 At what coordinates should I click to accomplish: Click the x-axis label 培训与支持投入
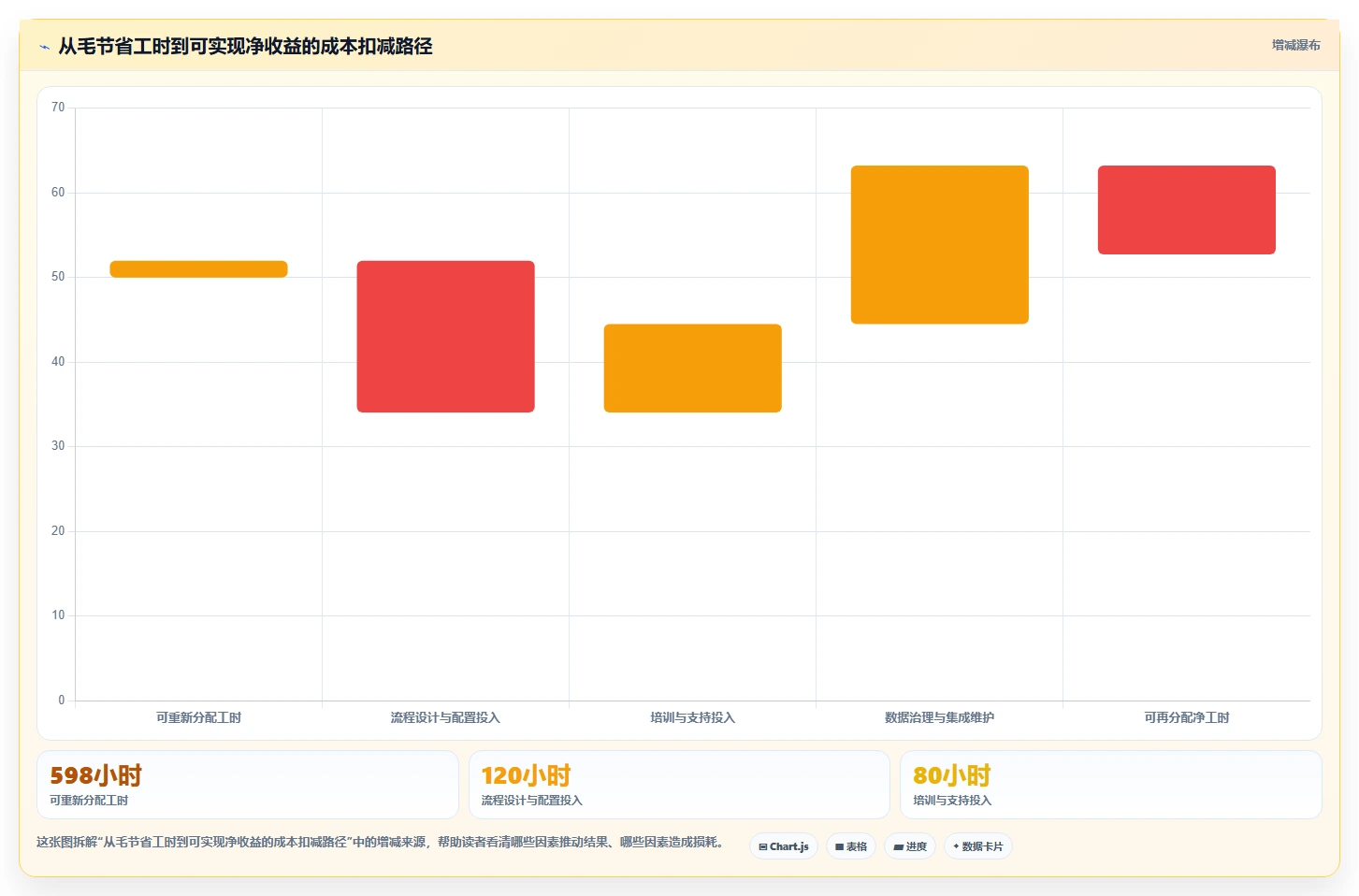(692, 717)
